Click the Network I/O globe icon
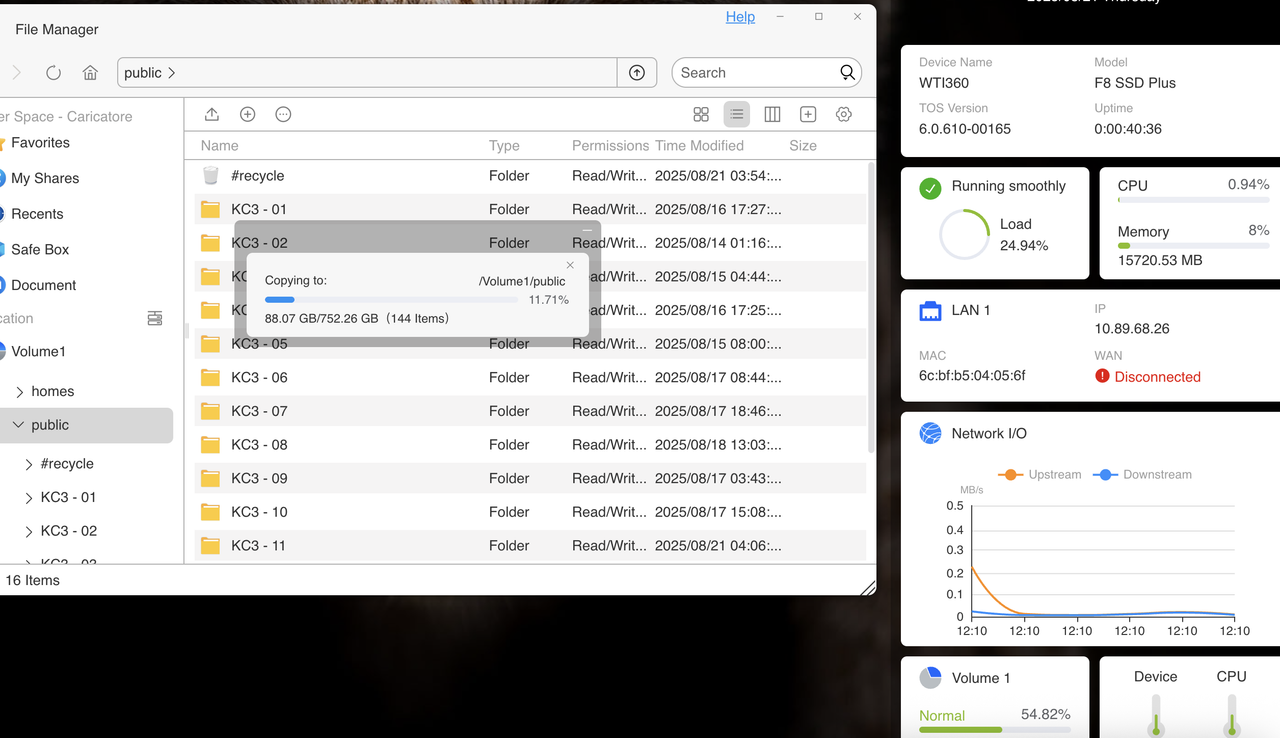This screenshot has width=1280, height=738. tap(930, 433)
